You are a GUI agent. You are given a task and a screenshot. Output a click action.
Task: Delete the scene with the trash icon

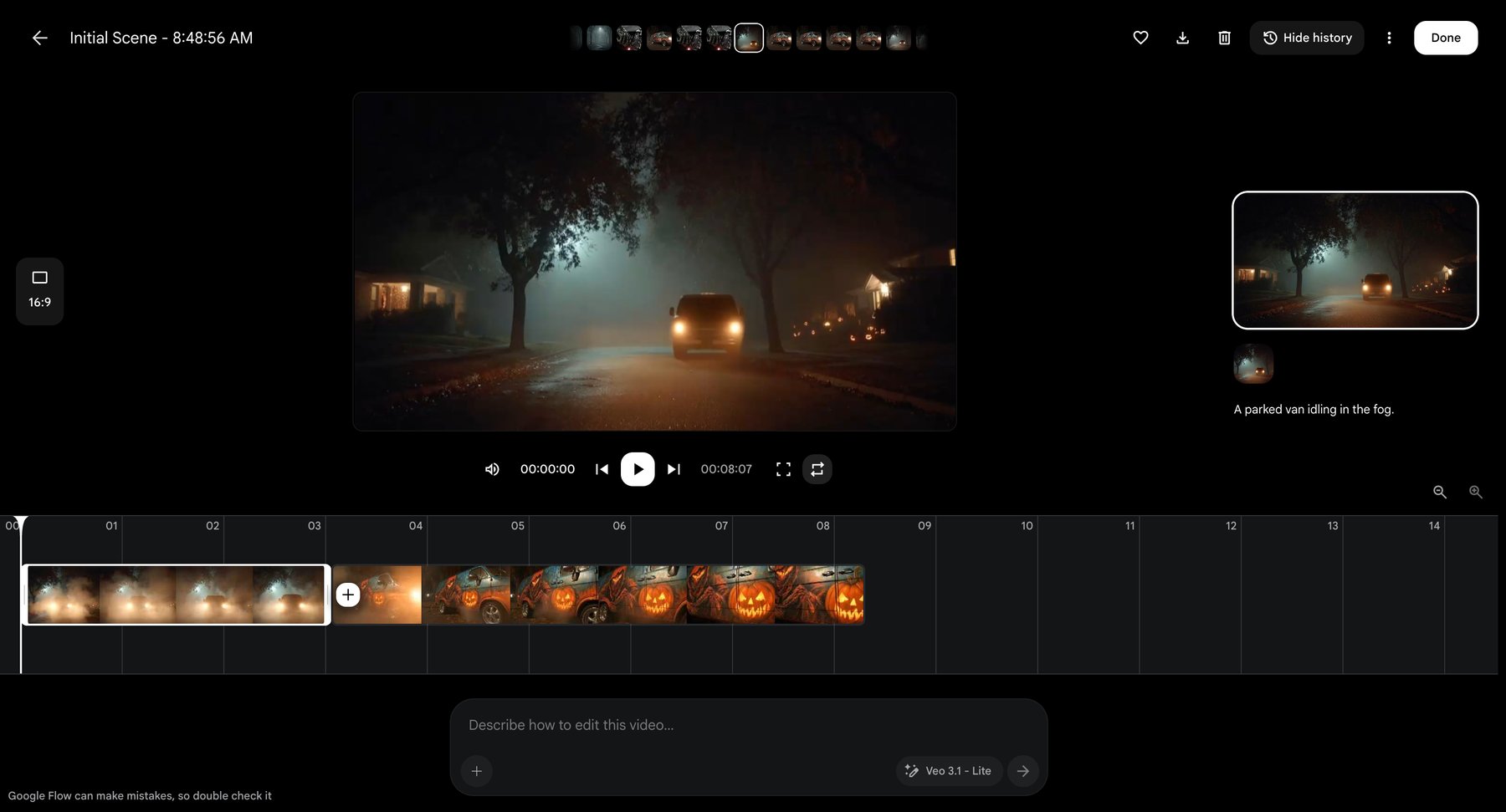point(1224,38)
